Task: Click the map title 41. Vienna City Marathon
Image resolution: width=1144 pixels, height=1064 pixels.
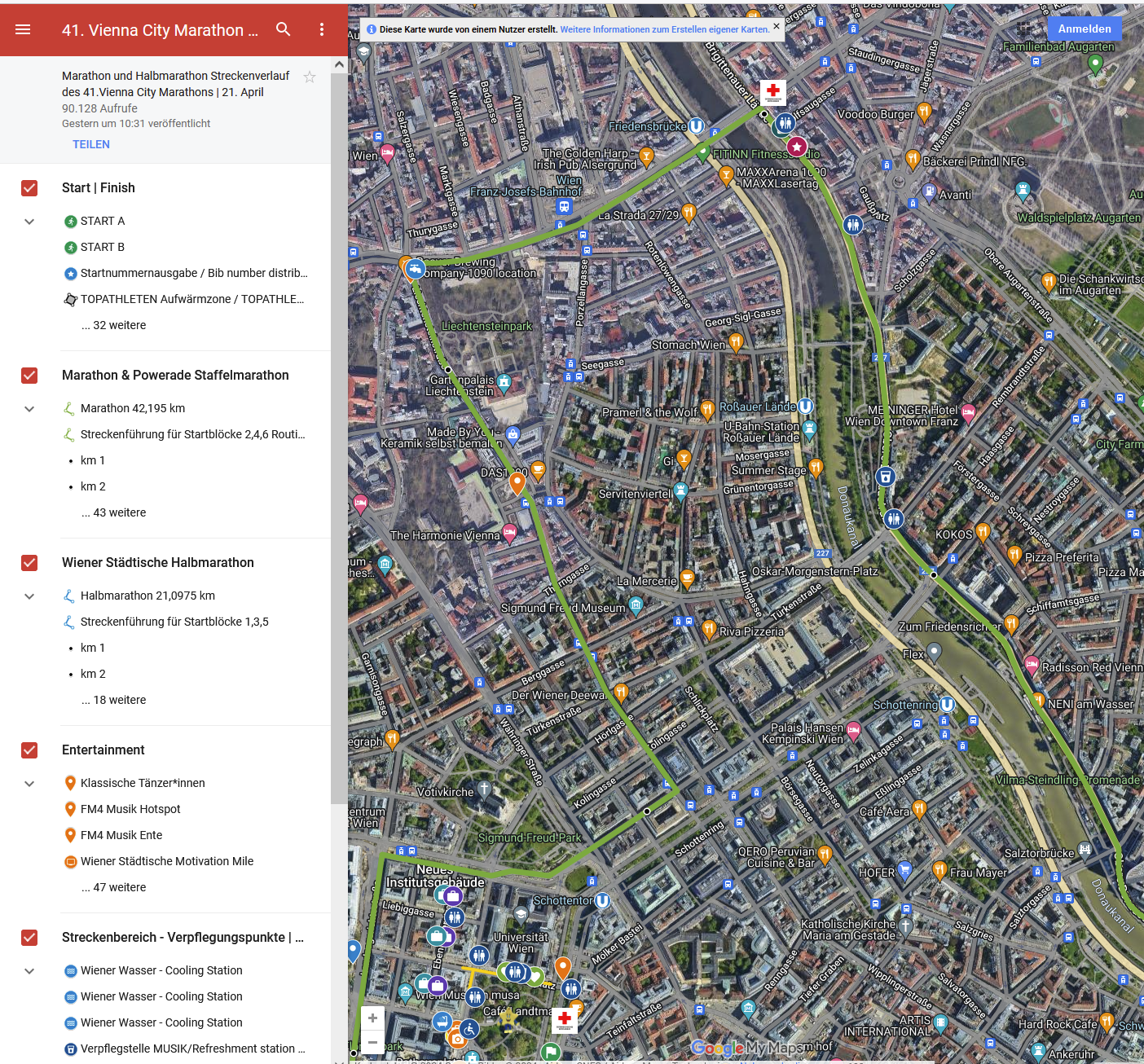Action: click(x=160, y=30)
